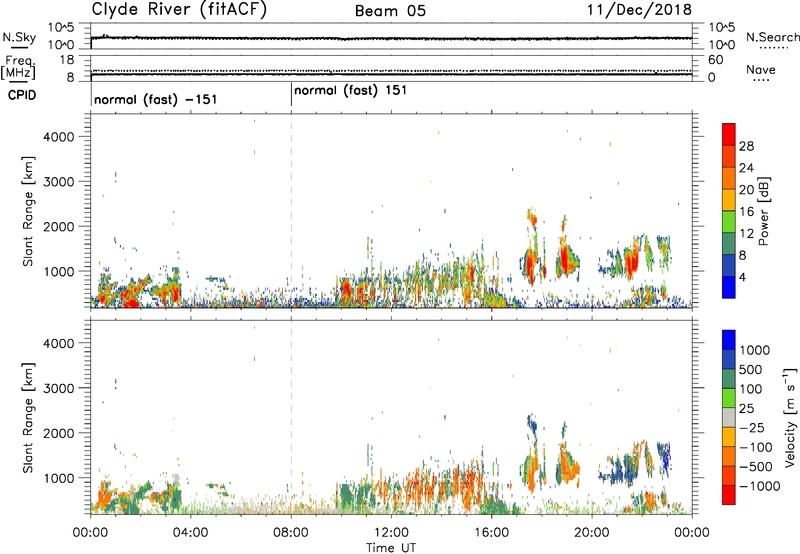Click the red bottom of the velocity colorbar
This screenshot has width=800, height=554.
pos(729,495)
